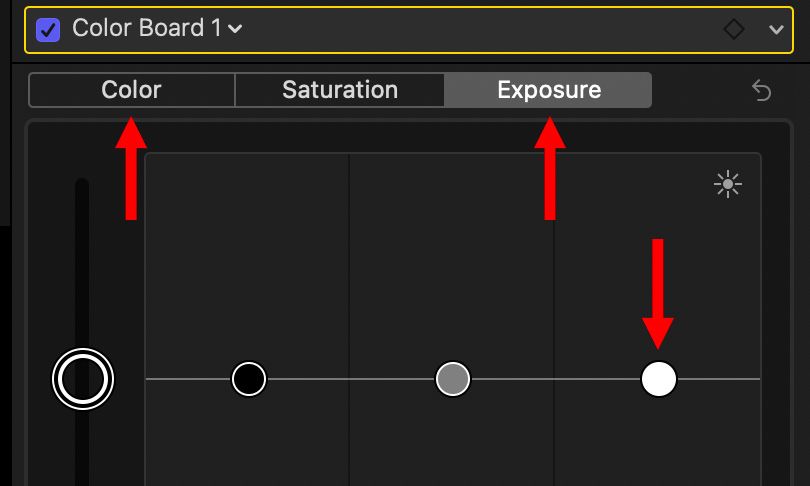Click the Color Board 1 effect title
810x486 pixels.
click(147, 28)
